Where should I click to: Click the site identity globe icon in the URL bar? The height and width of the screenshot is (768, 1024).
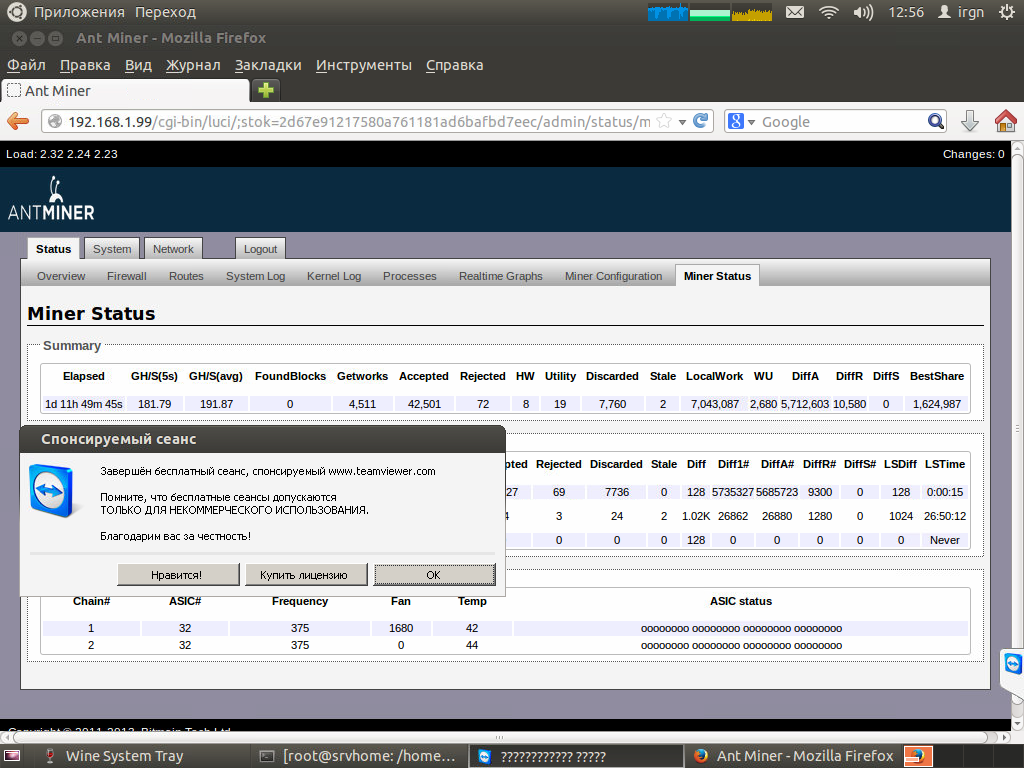pyautogui.click(x=55, y=121)
